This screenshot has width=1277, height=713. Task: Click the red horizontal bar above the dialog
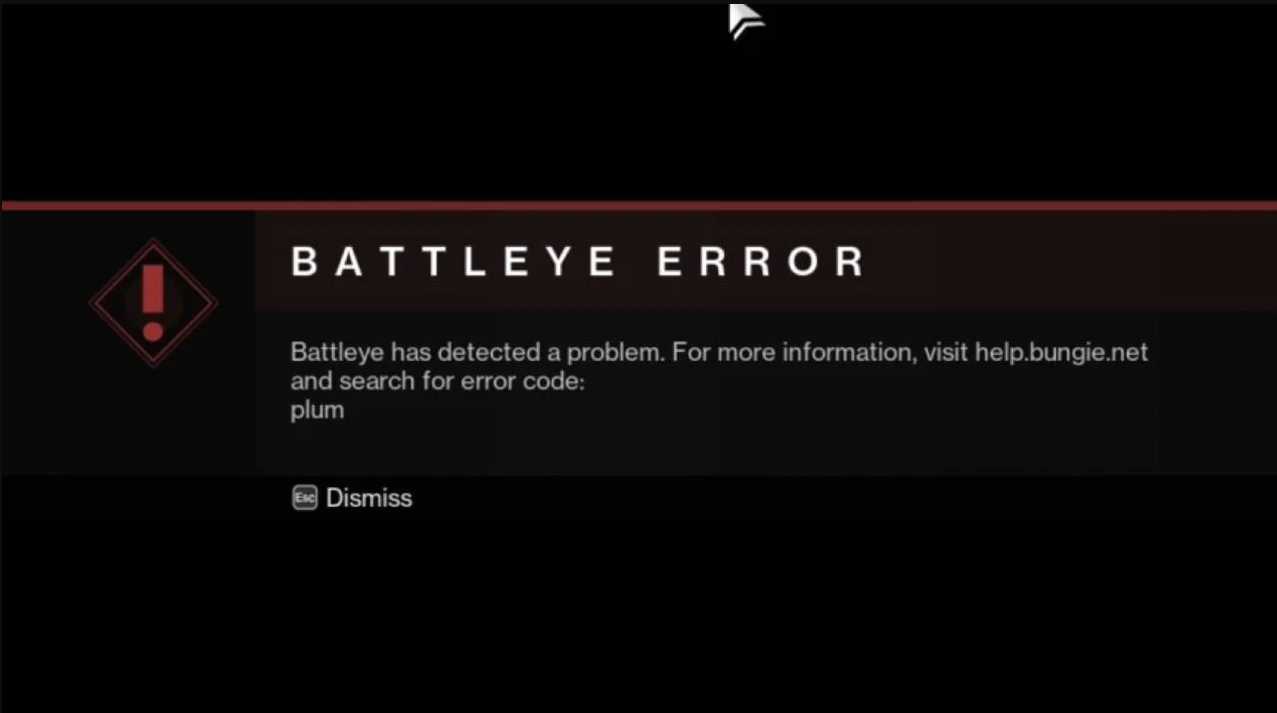click(638, 206)
